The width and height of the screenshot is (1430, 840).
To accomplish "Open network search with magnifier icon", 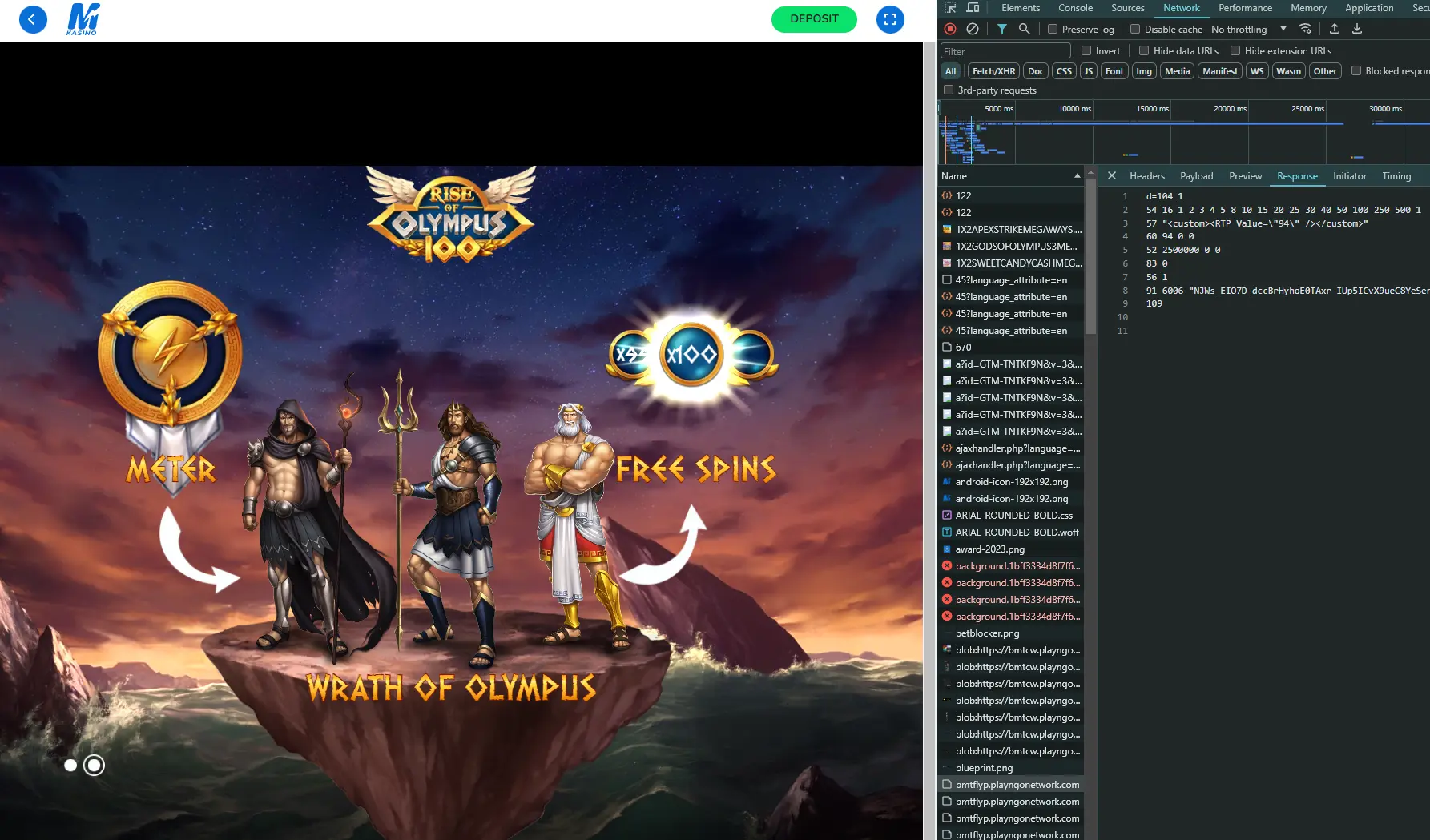I will coord(1024,29).
